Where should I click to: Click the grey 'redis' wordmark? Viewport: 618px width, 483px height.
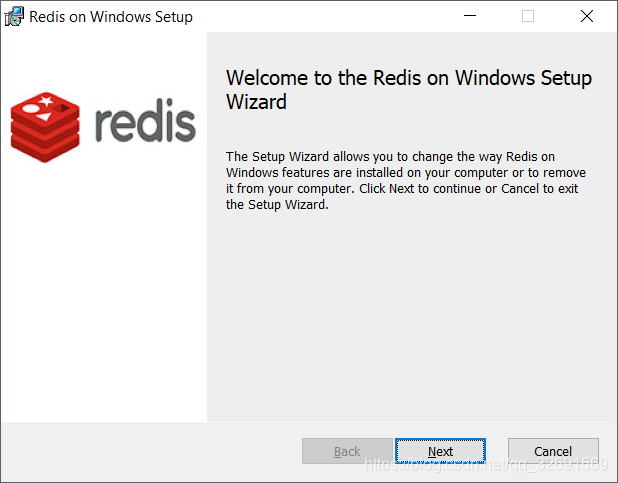145,120
